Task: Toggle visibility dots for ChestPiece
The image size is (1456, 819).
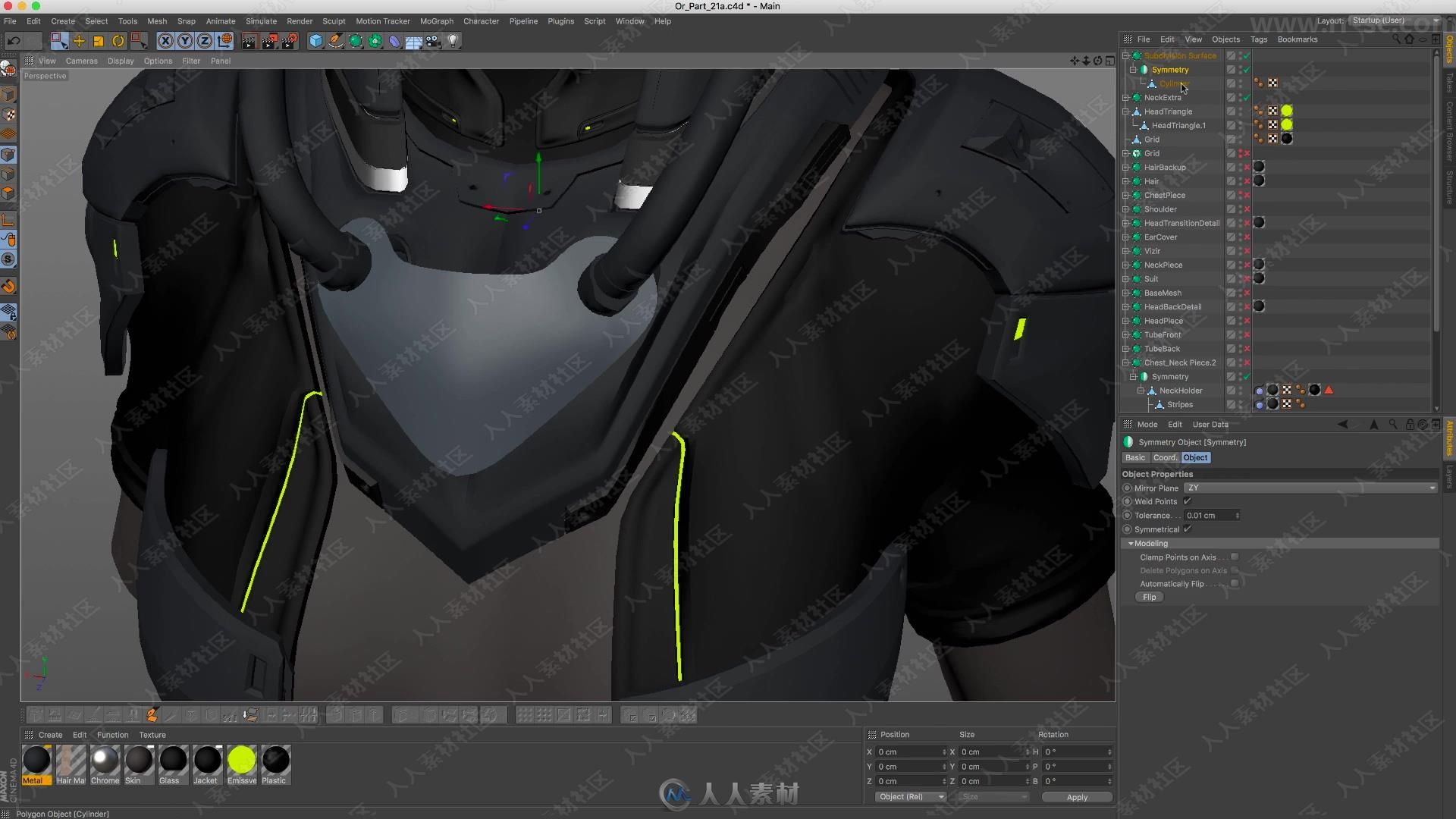Action: coord(1241,196)
